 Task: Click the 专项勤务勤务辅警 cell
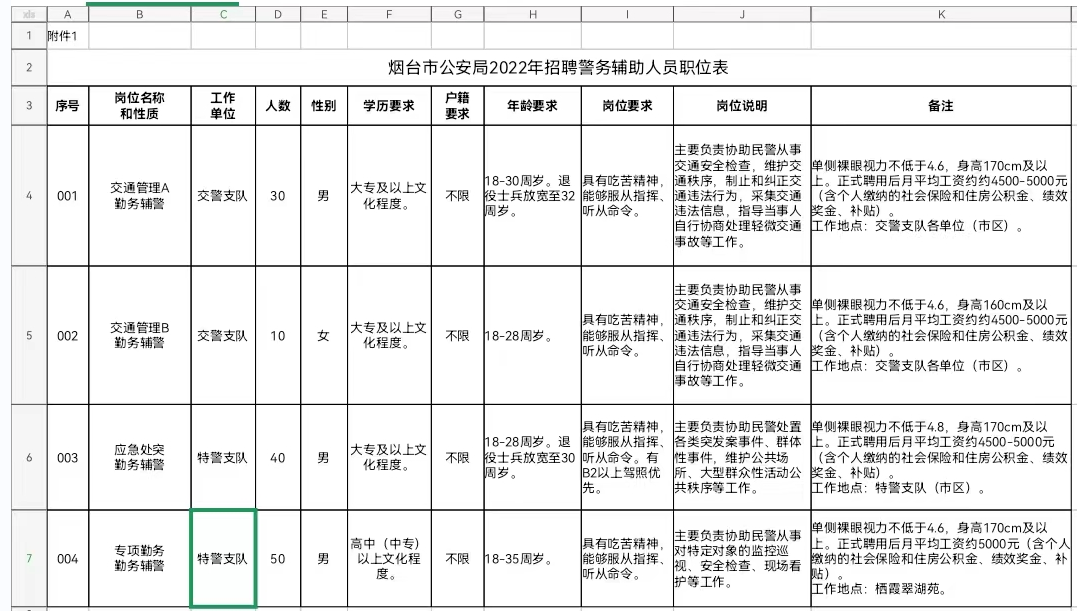point(139,558)
